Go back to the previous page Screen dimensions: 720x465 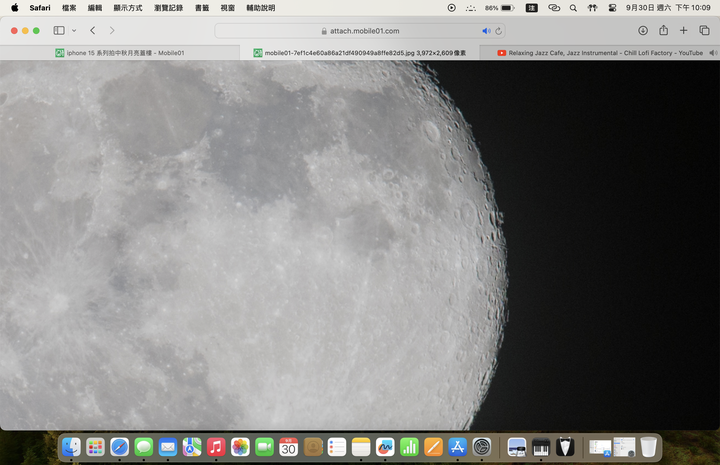(x=93, y=30)
